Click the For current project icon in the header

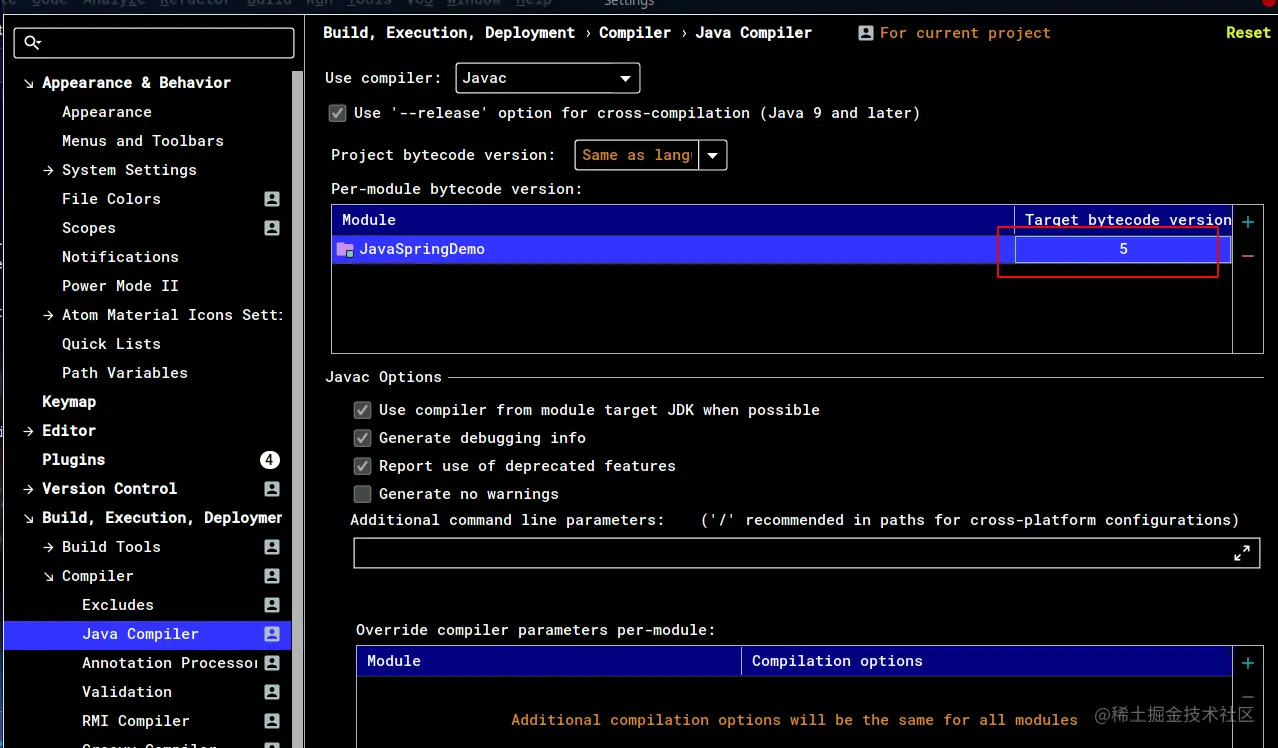click(866, 33)
